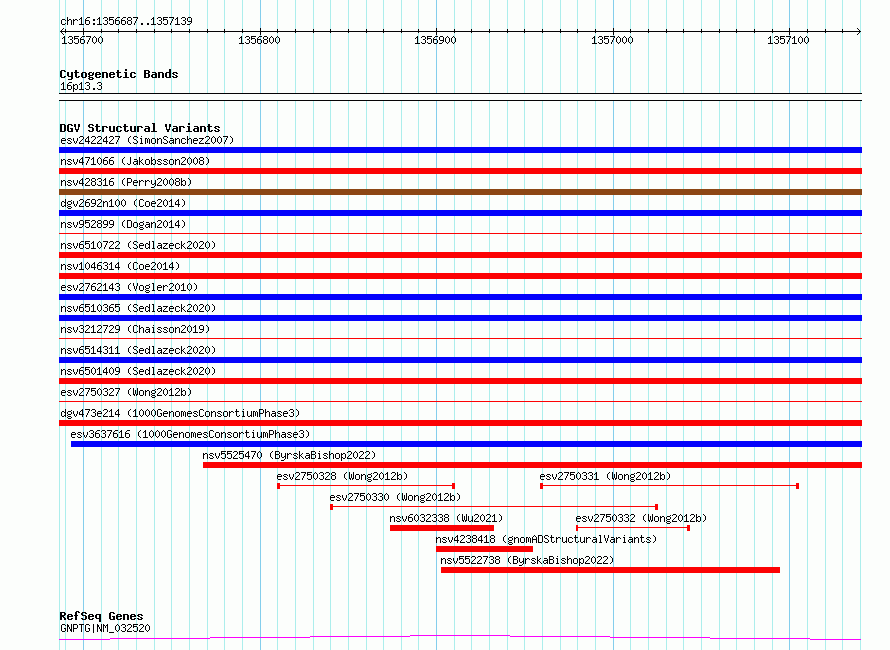Click the nsv5525470 ByrskaBishop2022 red bar
Screen dimensions: 890x650
coord(532,465)
